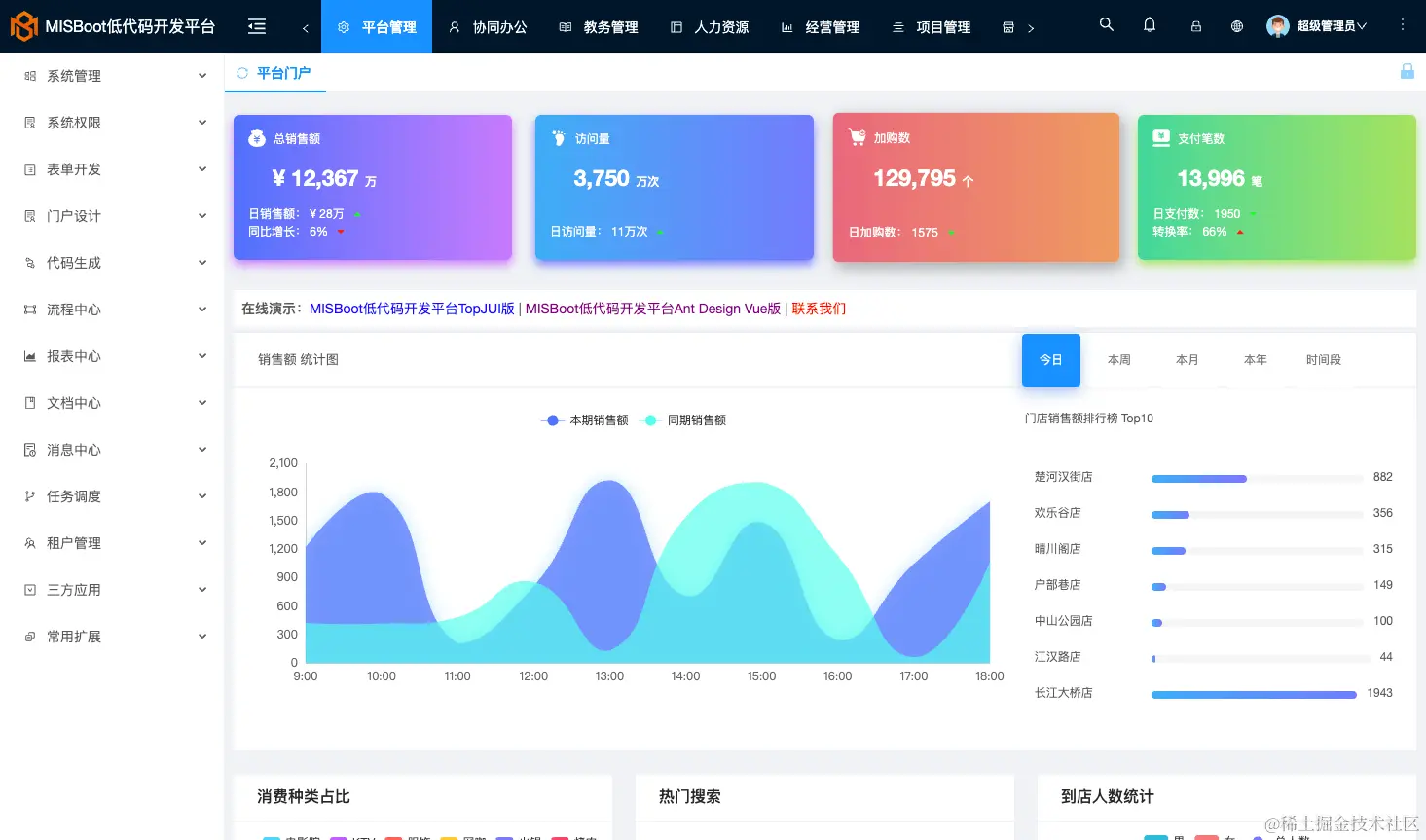Click the 消费种类占比 panel title
1426x840 pixels.
point(304,796)
